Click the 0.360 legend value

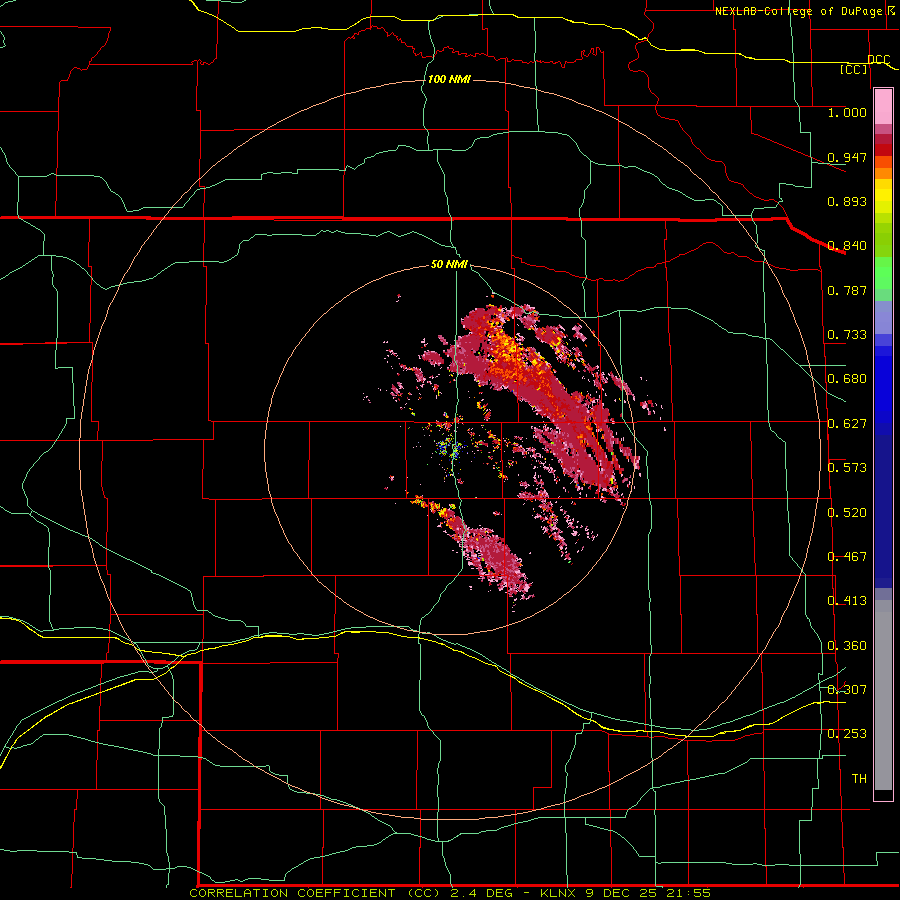[847, 646]
